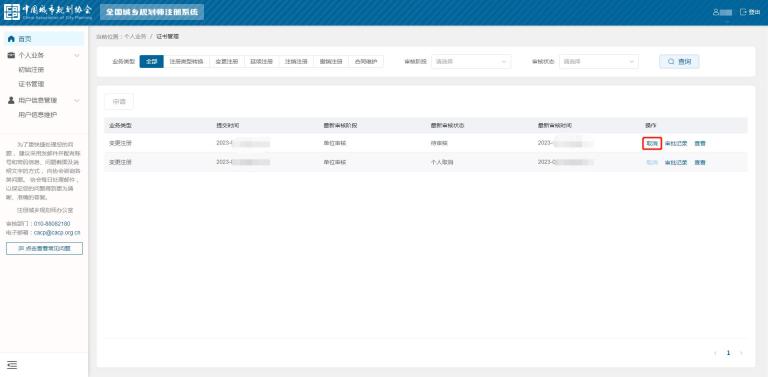The width and height of the screenshot is (768, 377).
Task: Click 查看 in the 个人取消 row
Action: click(x=700, y=162)
